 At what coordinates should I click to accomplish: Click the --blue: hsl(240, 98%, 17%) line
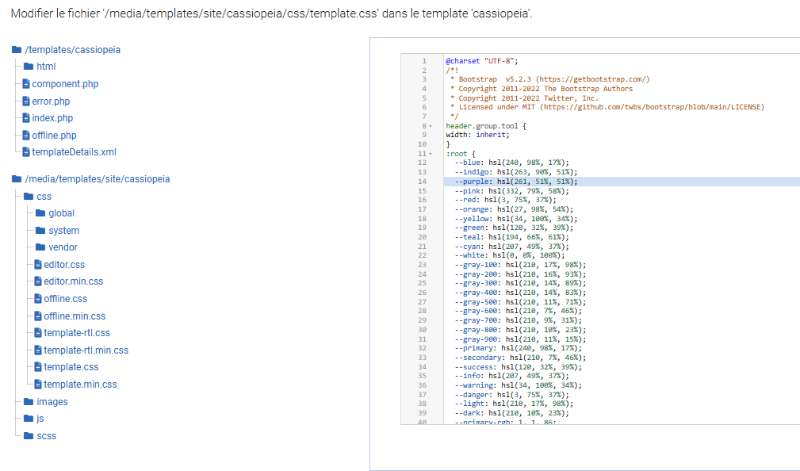[512, 163]
